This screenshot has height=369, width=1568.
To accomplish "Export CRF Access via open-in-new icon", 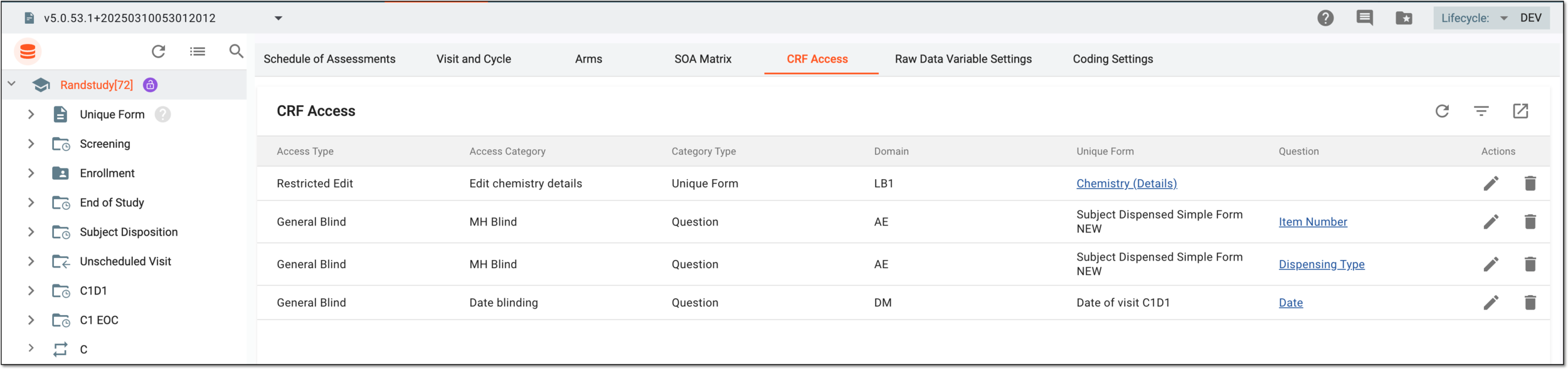I will (x=1520, y=112).
